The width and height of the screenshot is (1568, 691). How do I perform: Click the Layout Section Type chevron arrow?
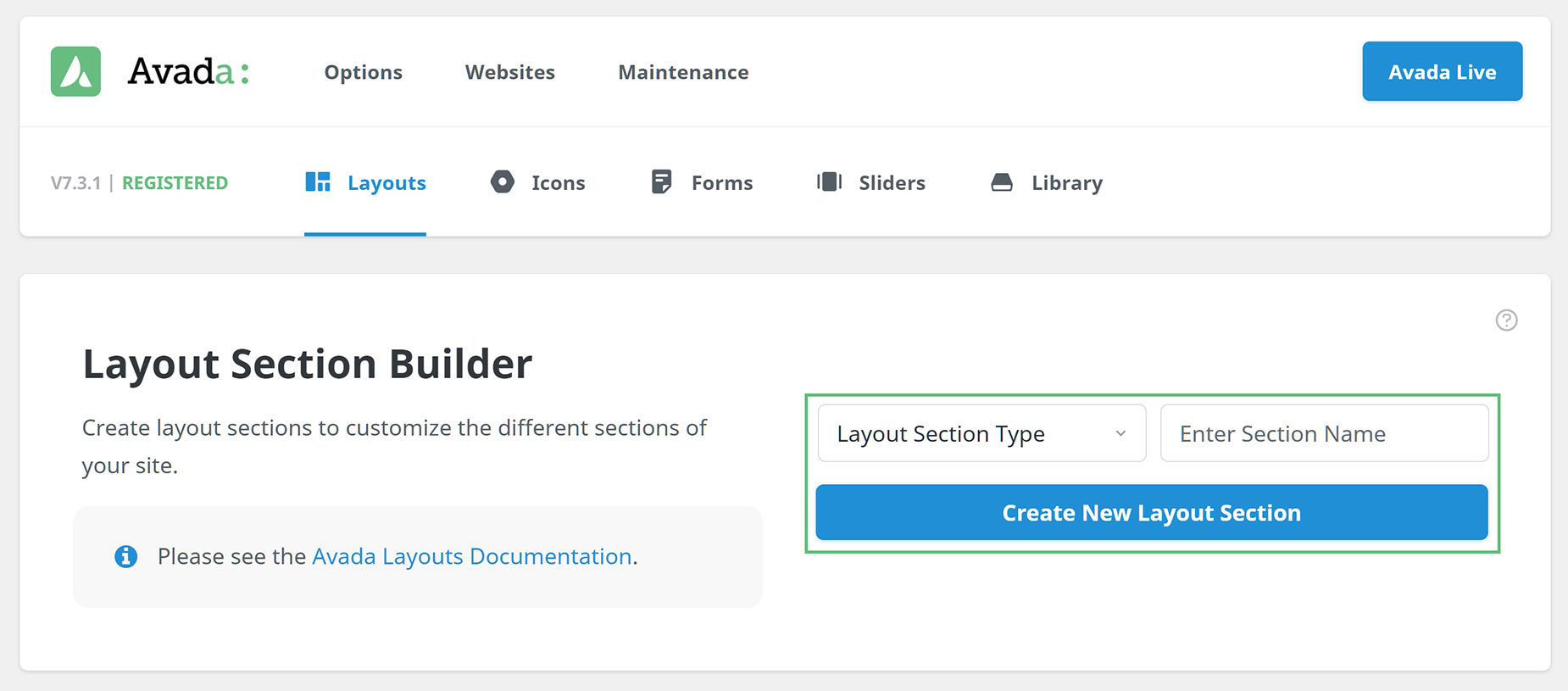click(x=1120, y=433)
